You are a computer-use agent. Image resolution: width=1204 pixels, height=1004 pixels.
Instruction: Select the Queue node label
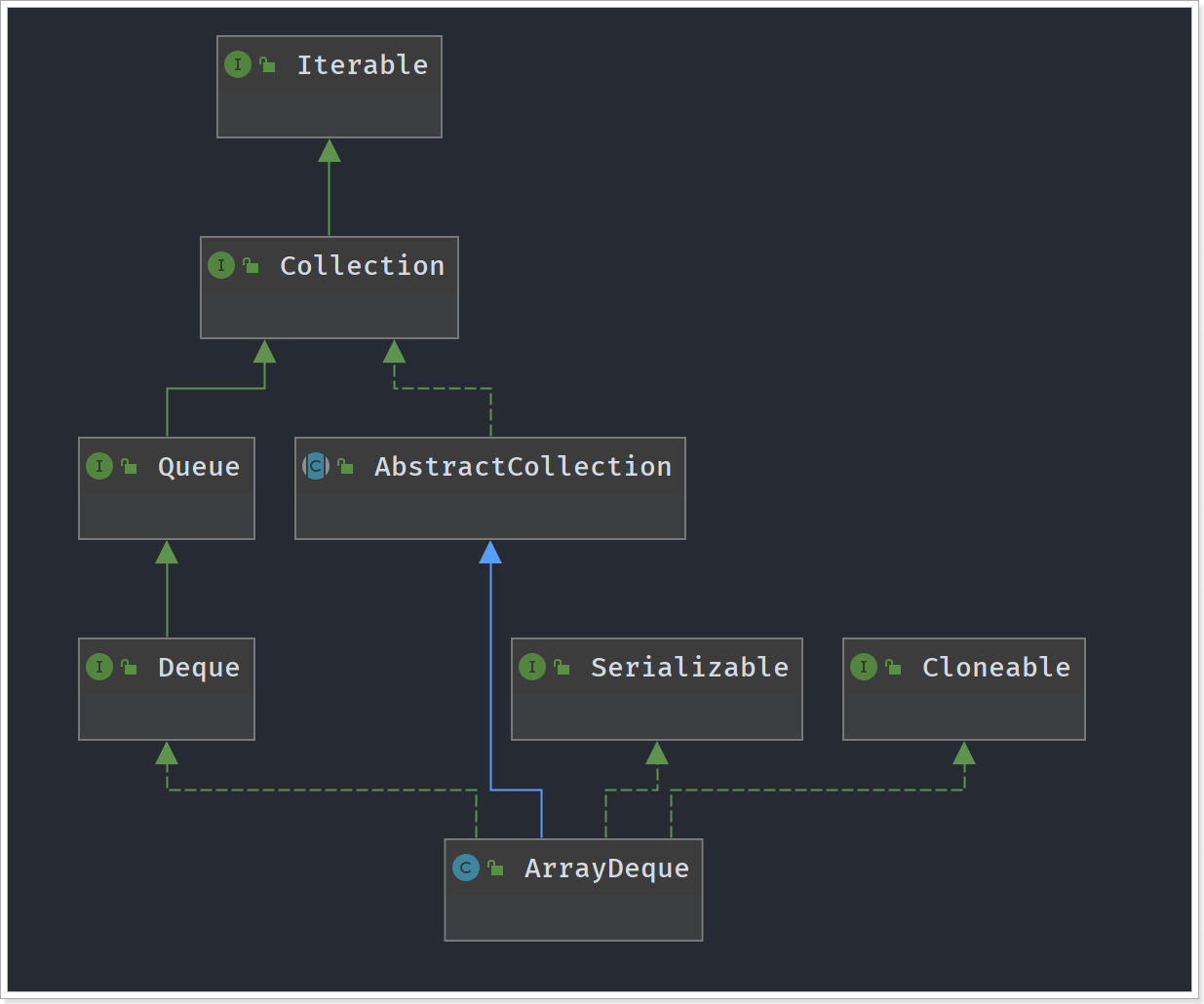click(x=199, y=467)
